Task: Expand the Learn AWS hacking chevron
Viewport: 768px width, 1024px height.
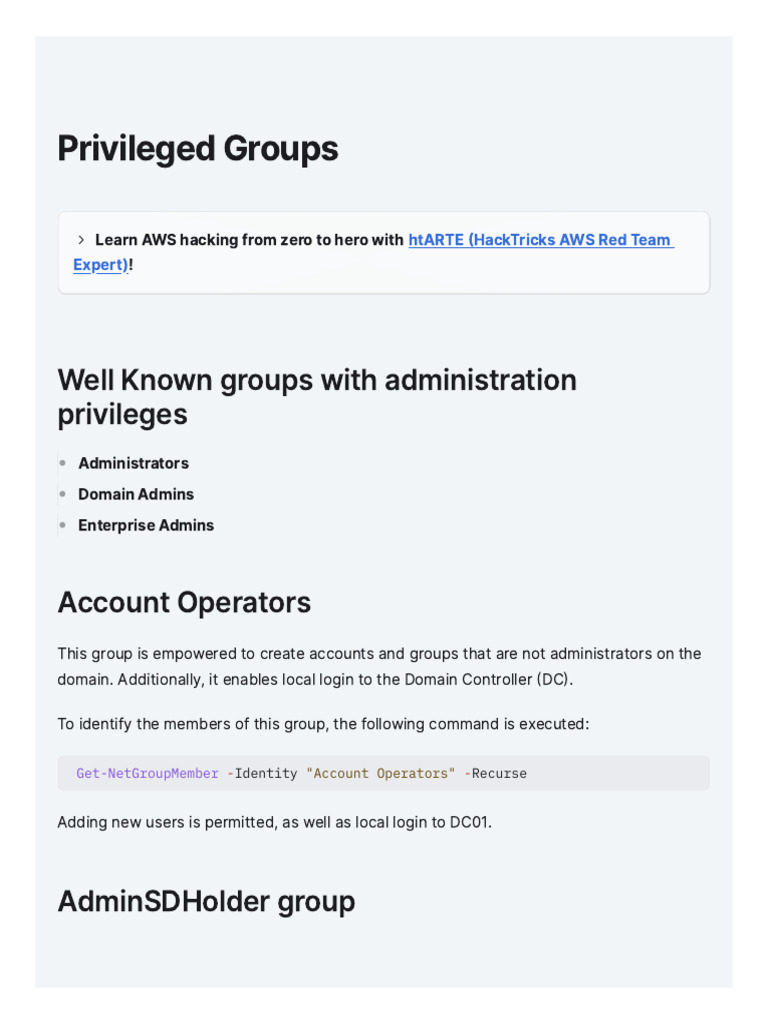Action: pyautogui.click(x=81, y=240)
